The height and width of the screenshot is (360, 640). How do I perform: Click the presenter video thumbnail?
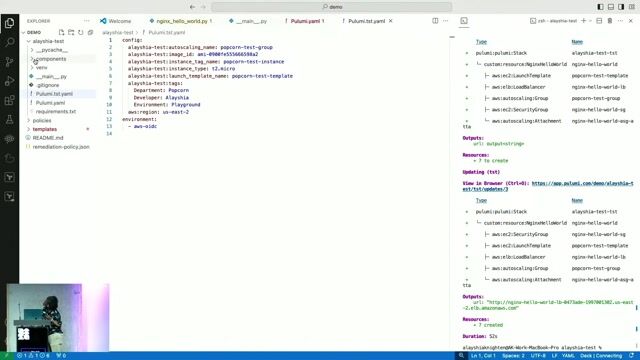pos(58,318)
